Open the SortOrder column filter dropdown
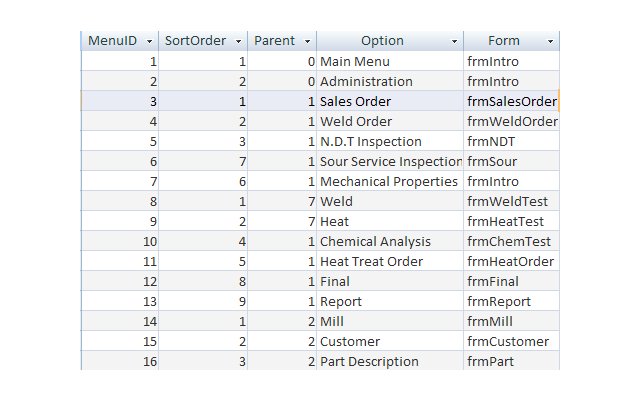The width and height of the screenshot is (640, 400). click(x=238, y=42)
